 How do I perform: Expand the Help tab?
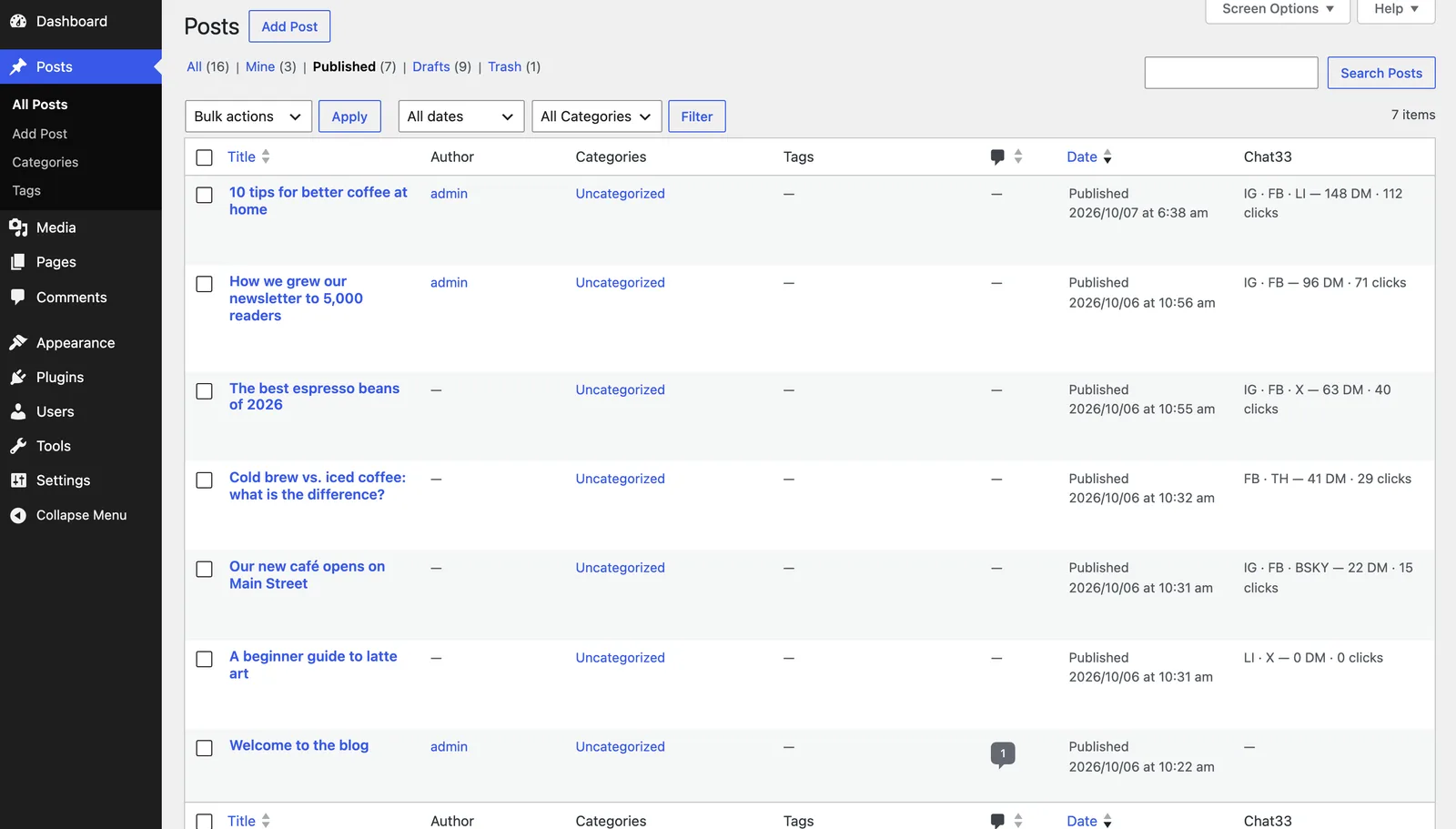[1396, 9]
